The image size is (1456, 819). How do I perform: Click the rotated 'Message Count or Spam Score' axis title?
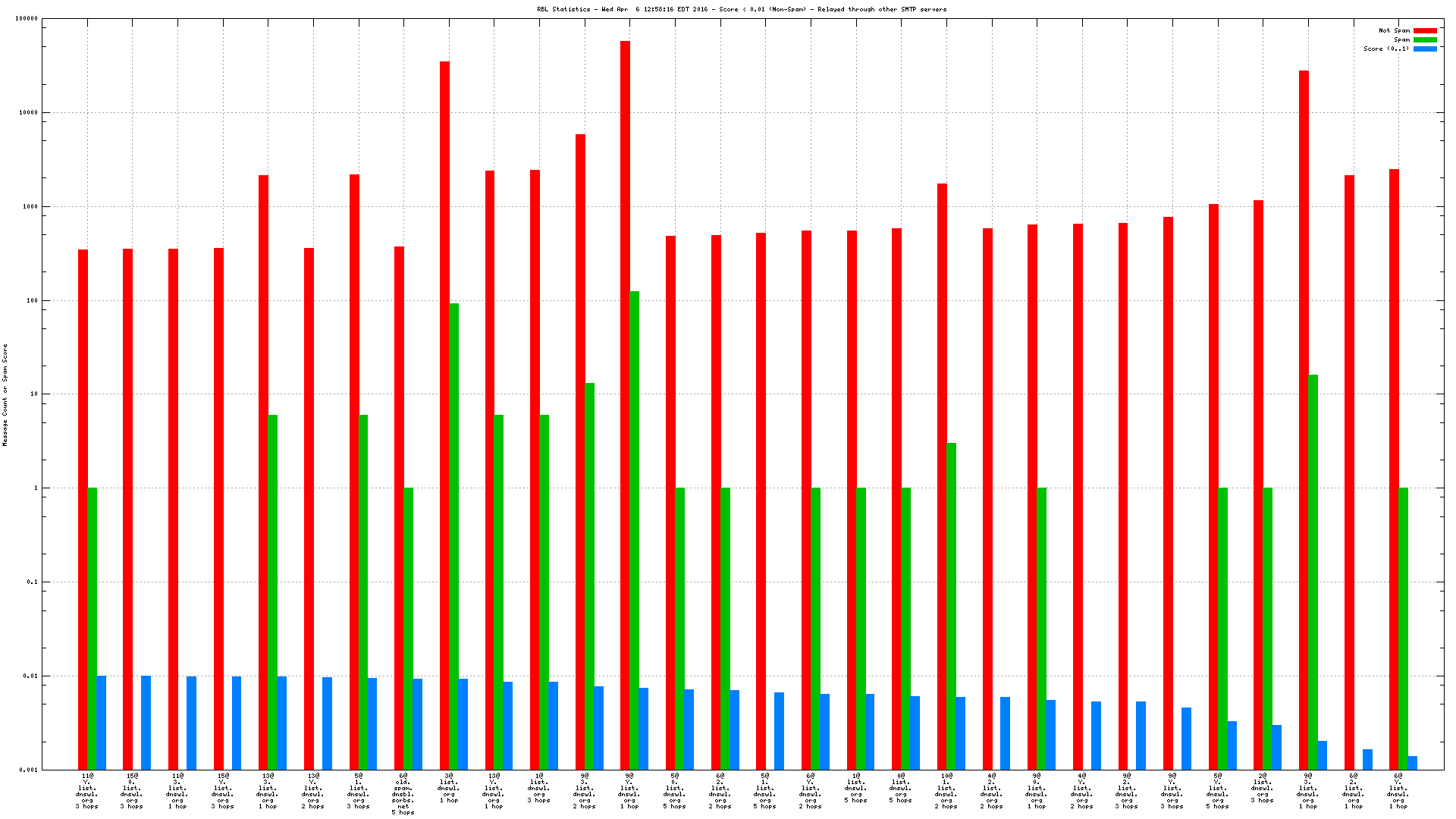[x=5, y=394]
